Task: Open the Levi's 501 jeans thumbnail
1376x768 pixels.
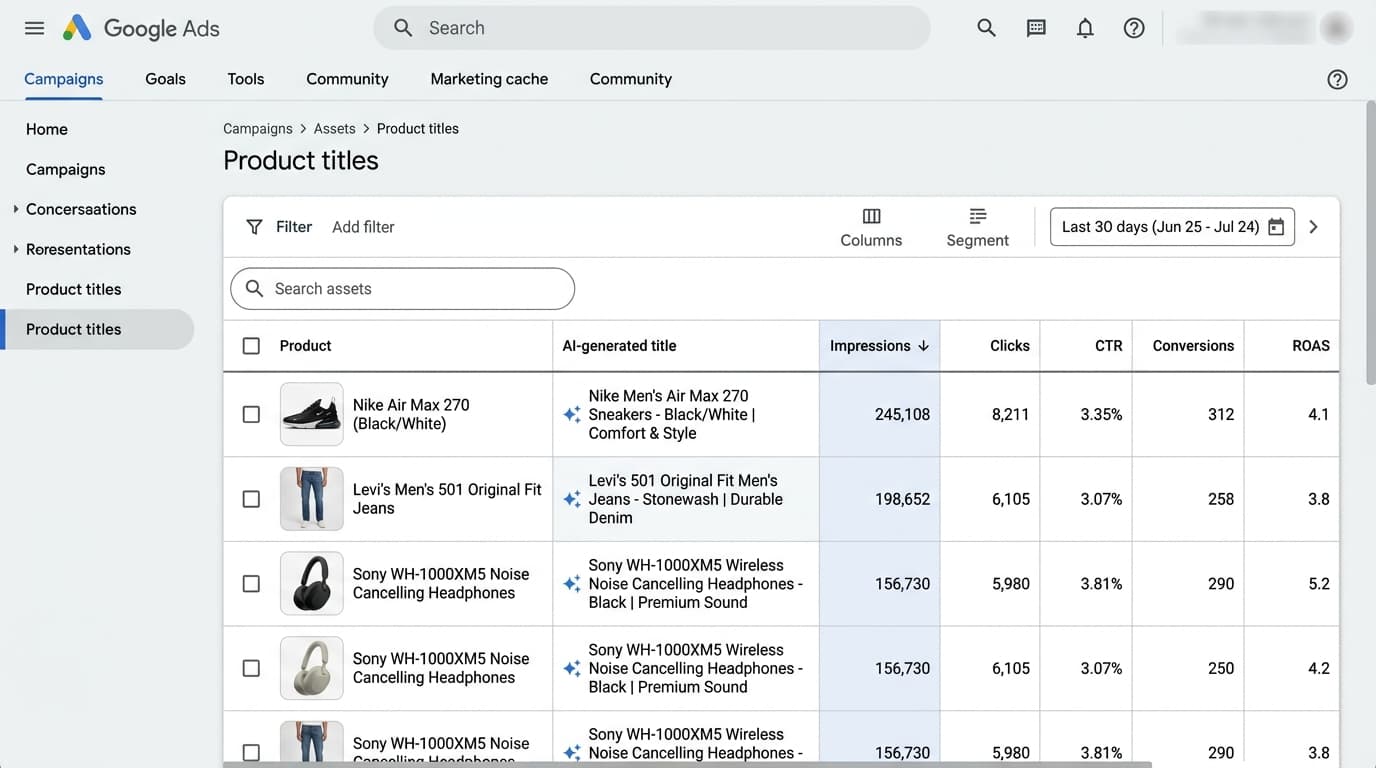Action: pos(312,499)
